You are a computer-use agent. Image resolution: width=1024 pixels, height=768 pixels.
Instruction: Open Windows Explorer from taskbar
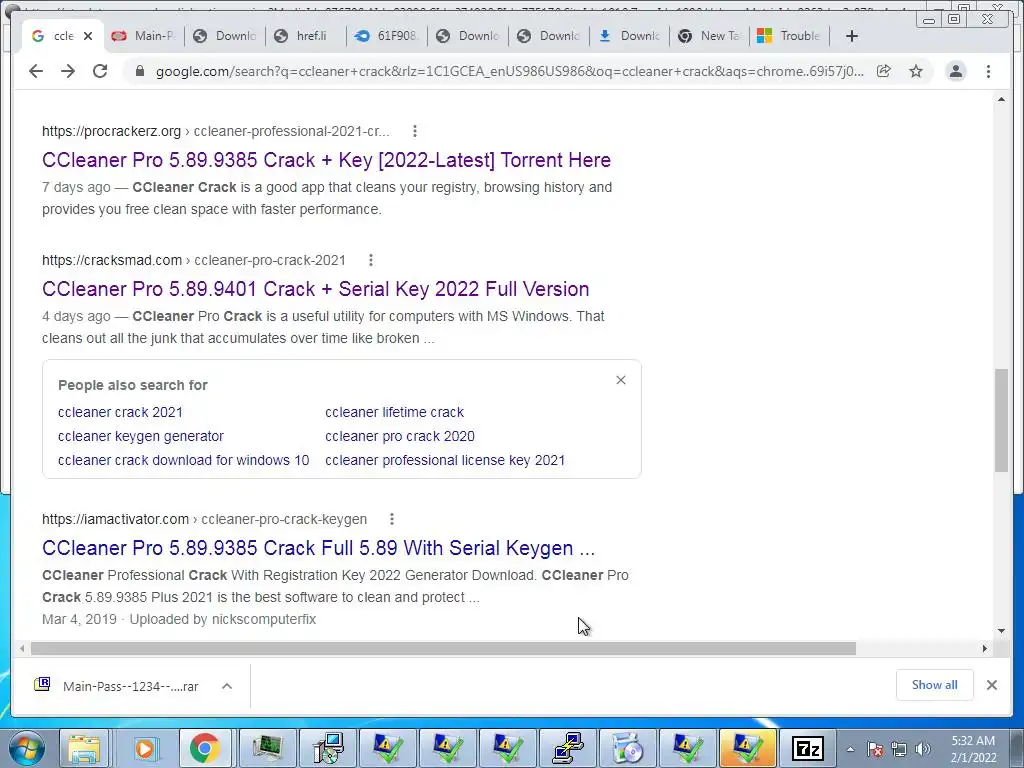[x=85, y=748]
